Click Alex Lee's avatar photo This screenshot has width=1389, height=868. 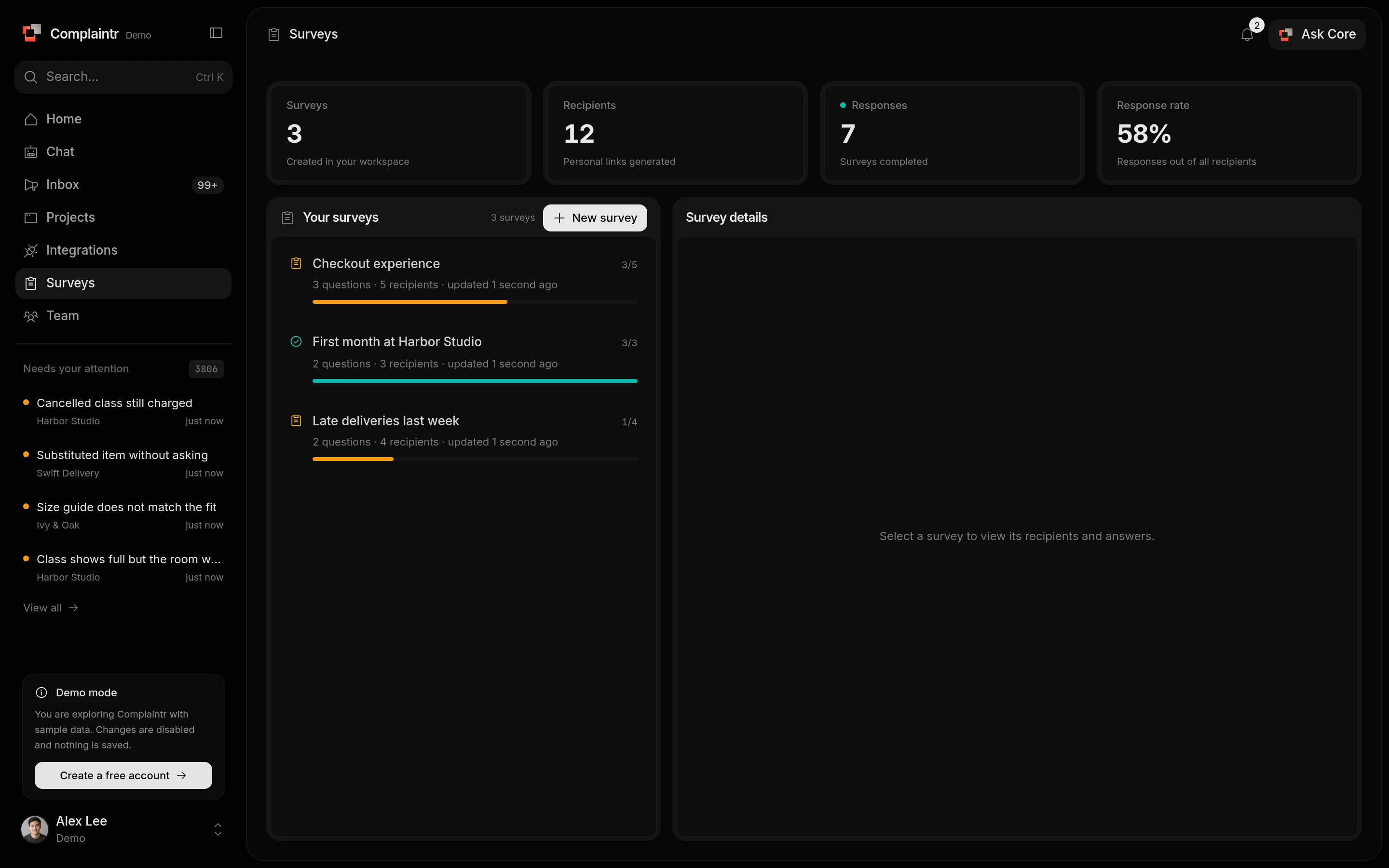pyautogui.click(x=35, y=829)
